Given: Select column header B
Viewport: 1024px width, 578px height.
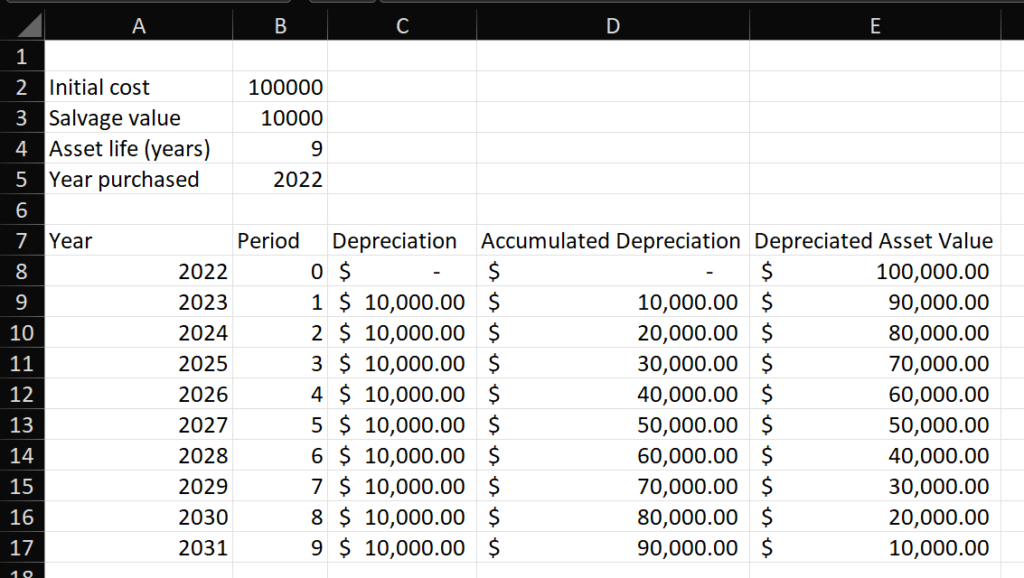Looking at the screenshot, I should pyautogui.click(x=280, y=24).
